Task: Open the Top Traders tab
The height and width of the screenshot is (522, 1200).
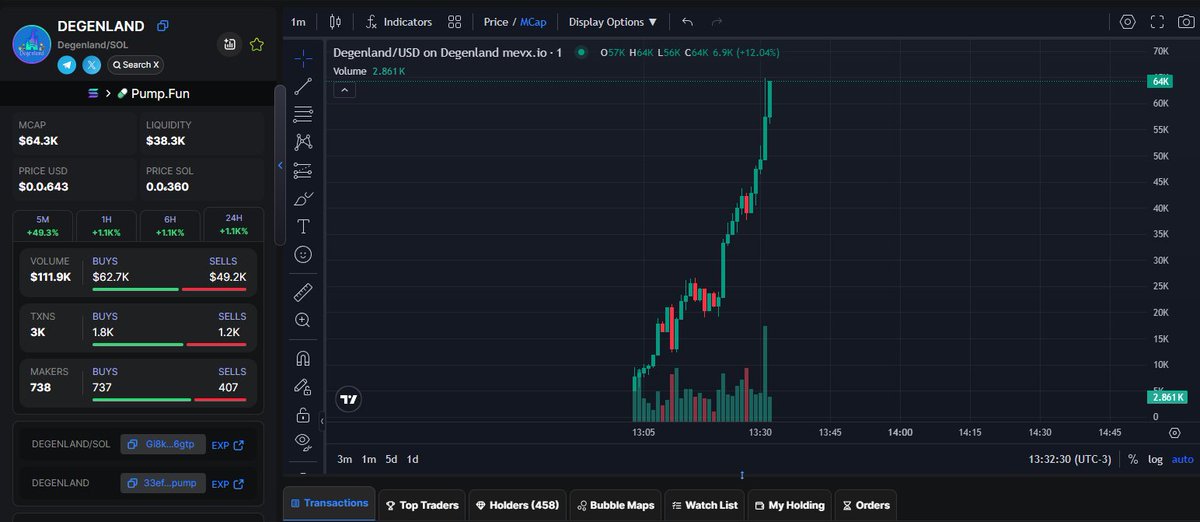Action: [x=422, y=505]
